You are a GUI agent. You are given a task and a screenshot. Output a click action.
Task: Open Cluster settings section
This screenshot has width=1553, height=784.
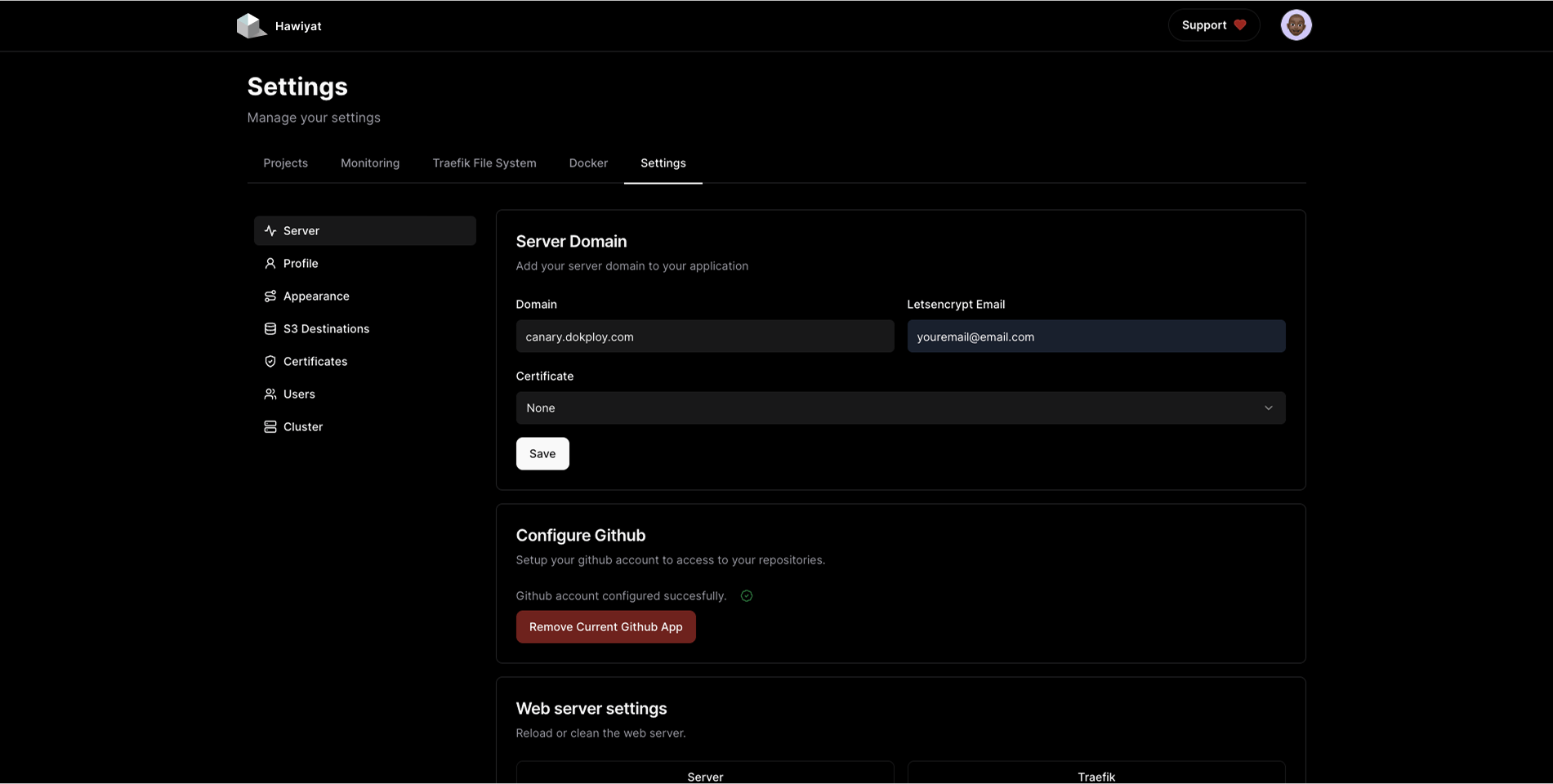[x=365, y=427]
